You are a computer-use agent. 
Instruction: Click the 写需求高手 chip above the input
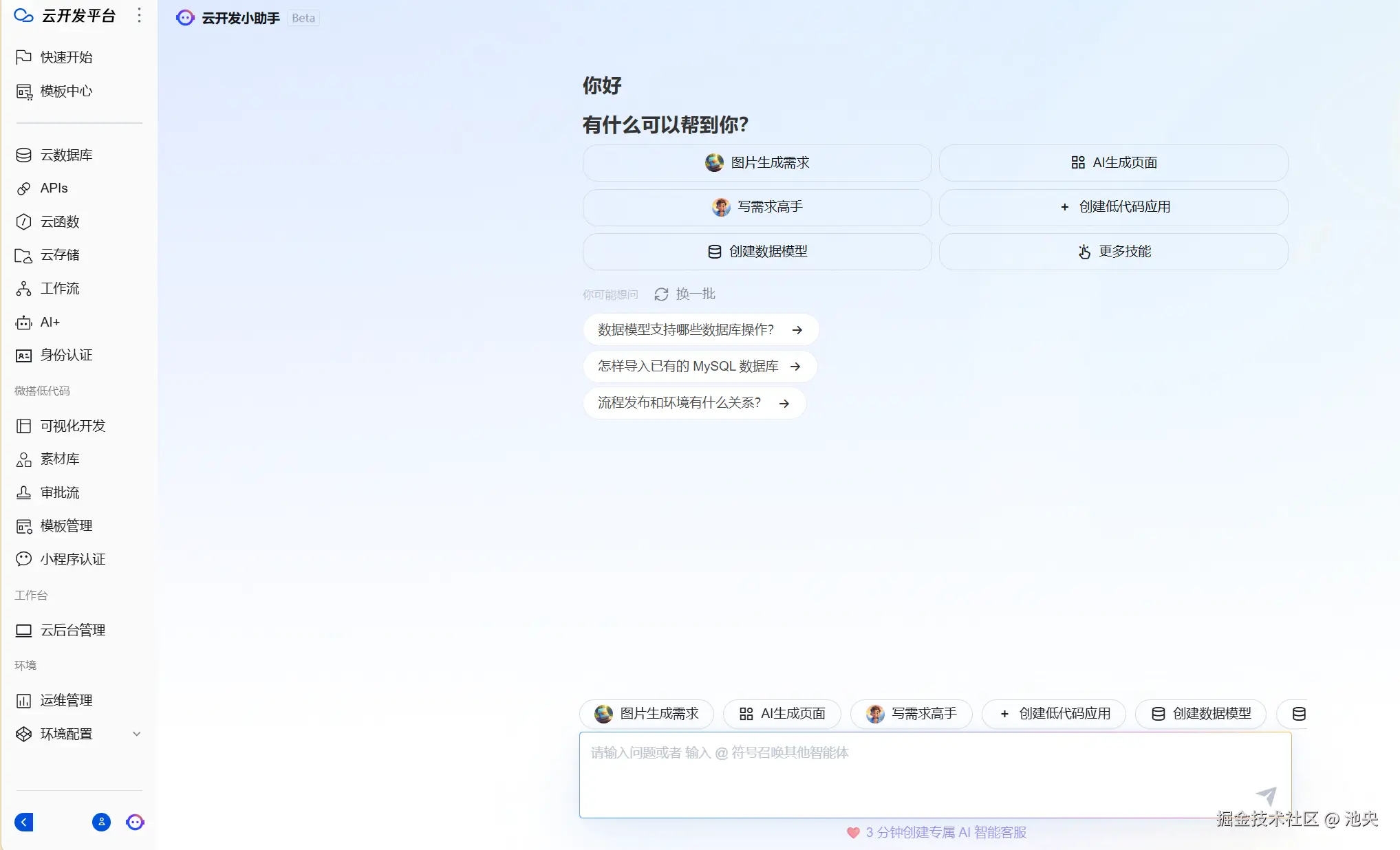911,714
